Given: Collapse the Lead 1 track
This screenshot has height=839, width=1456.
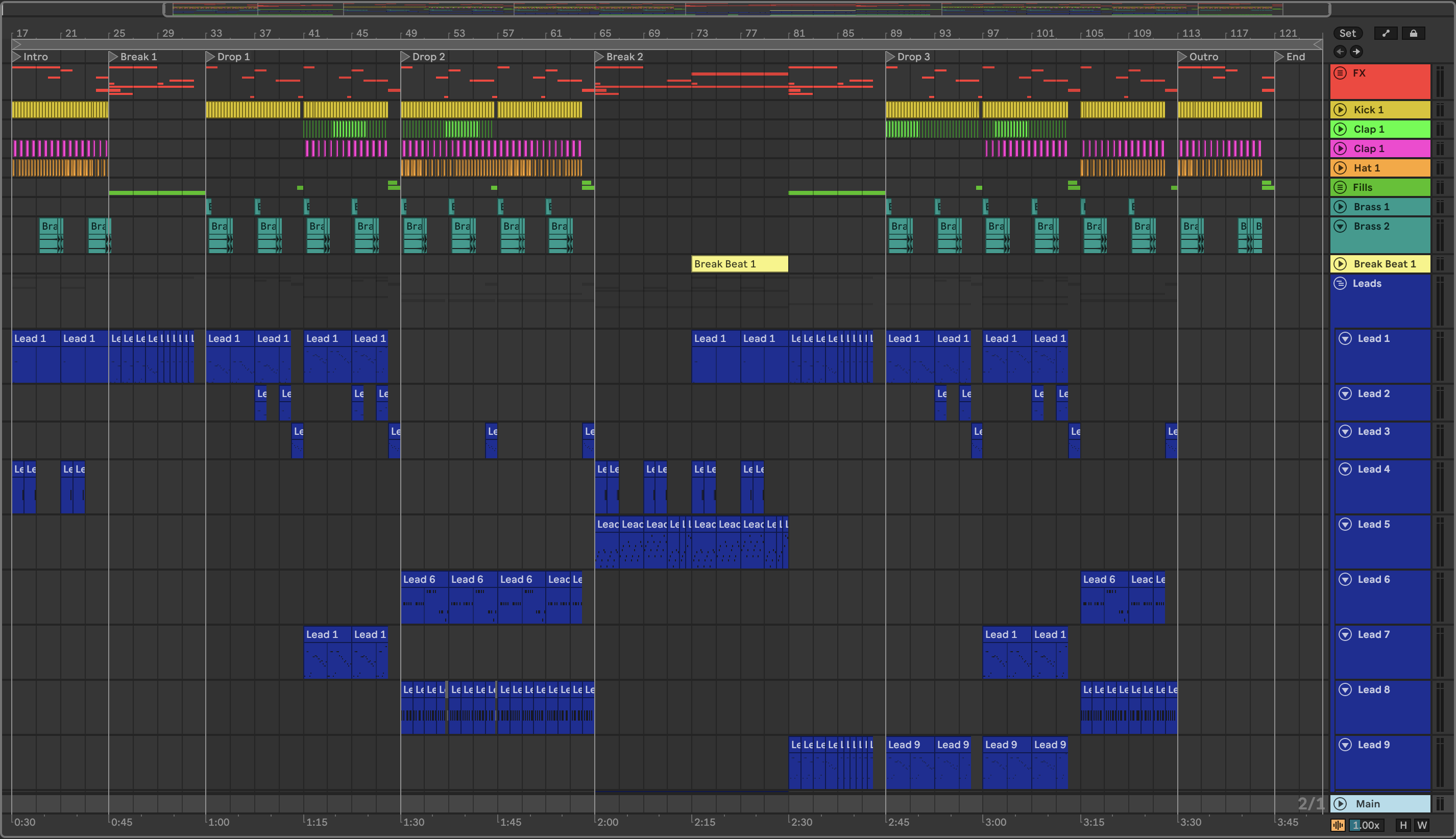Looking at the screenshot, I should coord(1345,339).
